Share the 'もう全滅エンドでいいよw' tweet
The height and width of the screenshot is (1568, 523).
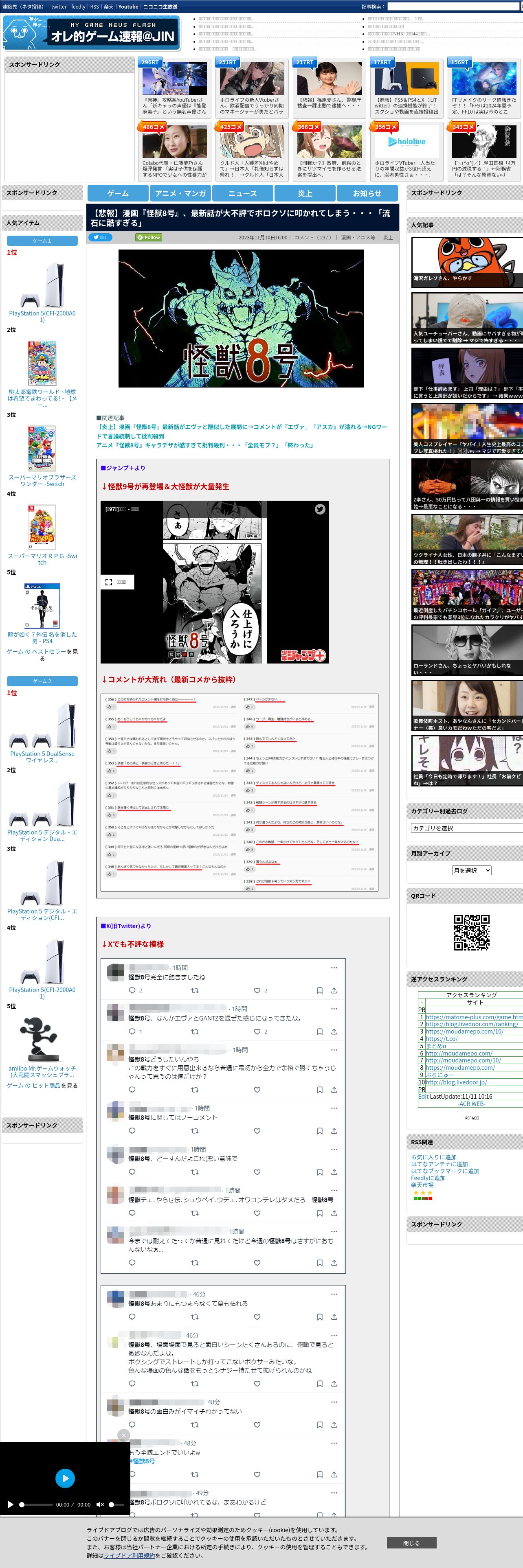(x=334, y=1474)
